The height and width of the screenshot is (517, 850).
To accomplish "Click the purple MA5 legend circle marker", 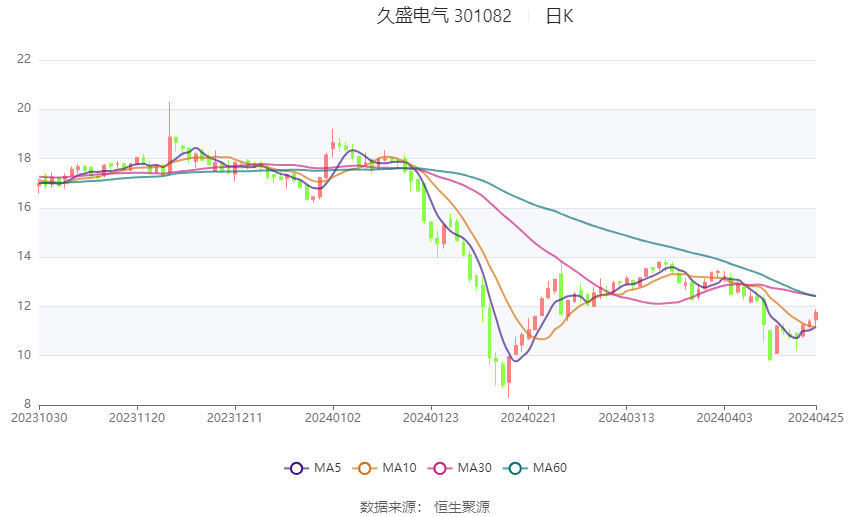I will point(295,468).
